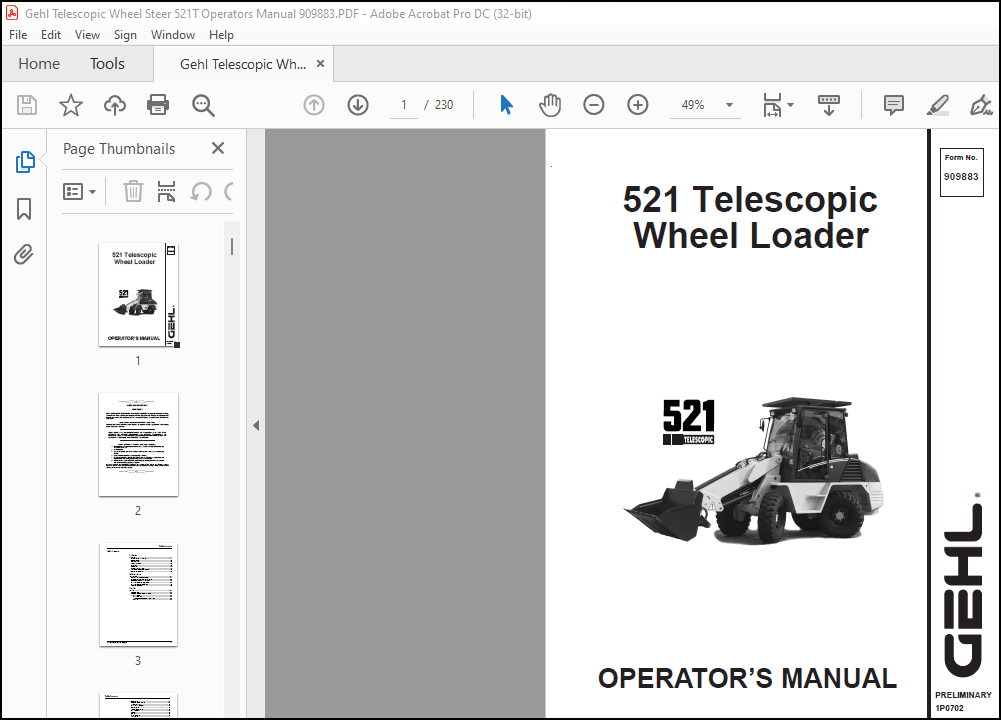Activate the hand pan tool
This screenshot has height=720, width=1001.
[x=550, y=105]
